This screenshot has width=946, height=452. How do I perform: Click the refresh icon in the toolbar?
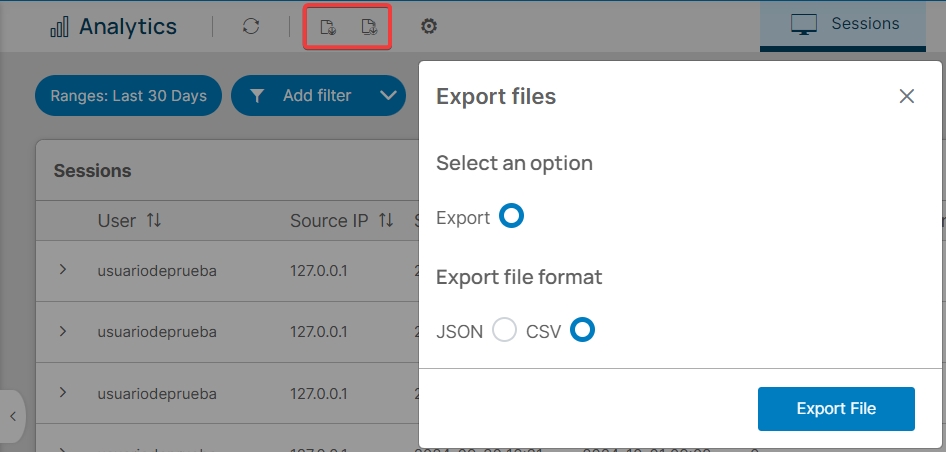[251, 27]
